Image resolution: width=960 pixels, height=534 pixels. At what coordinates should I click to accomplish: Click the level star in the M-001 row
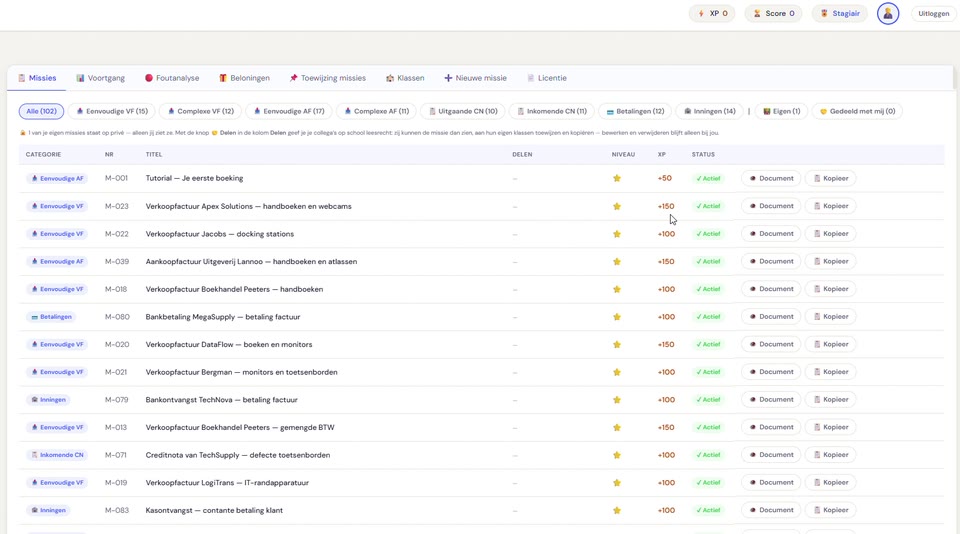[x=617, y=178]
